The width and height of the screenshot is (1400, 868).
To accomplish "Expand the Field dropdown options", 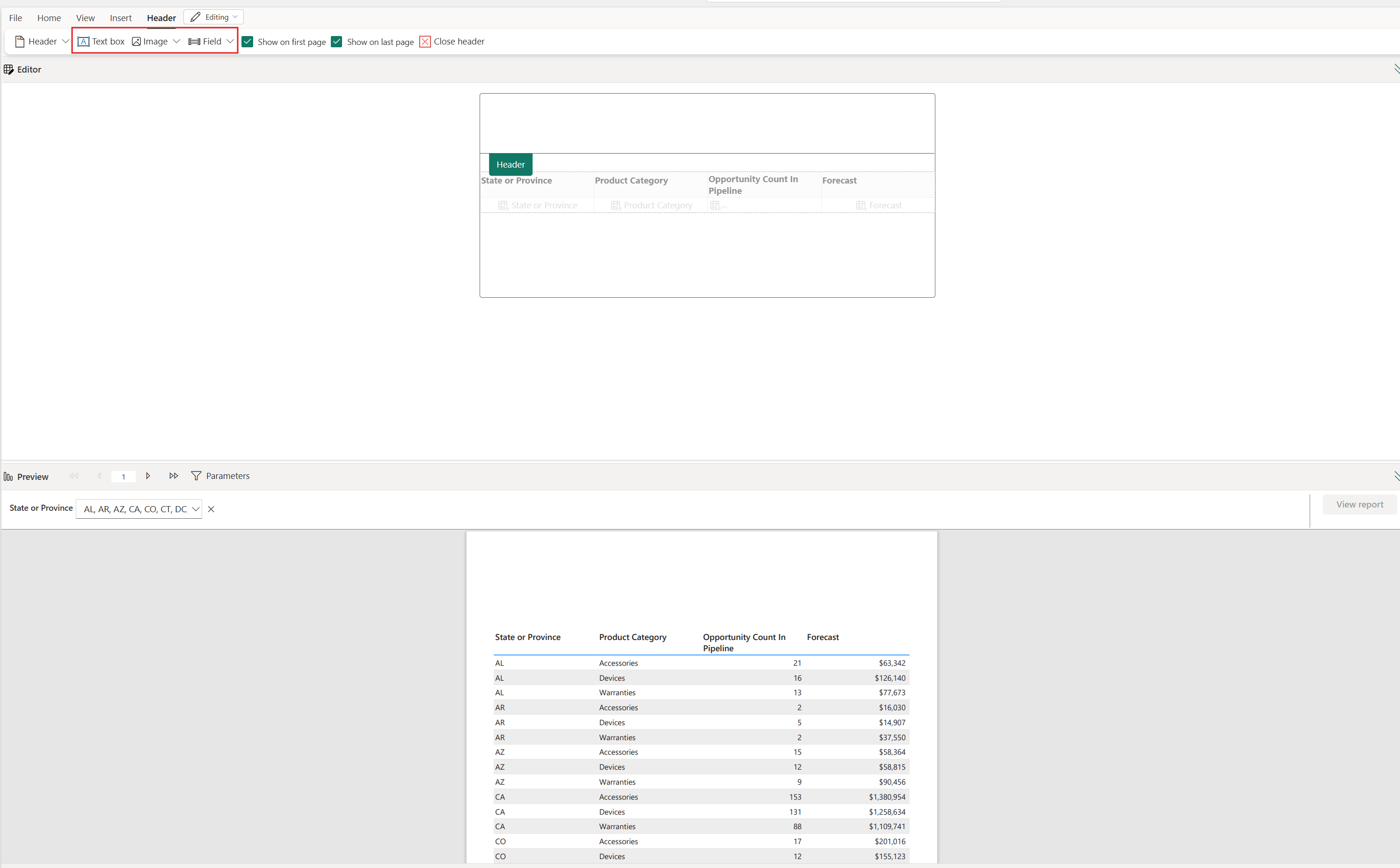I will tap(229, 42).
